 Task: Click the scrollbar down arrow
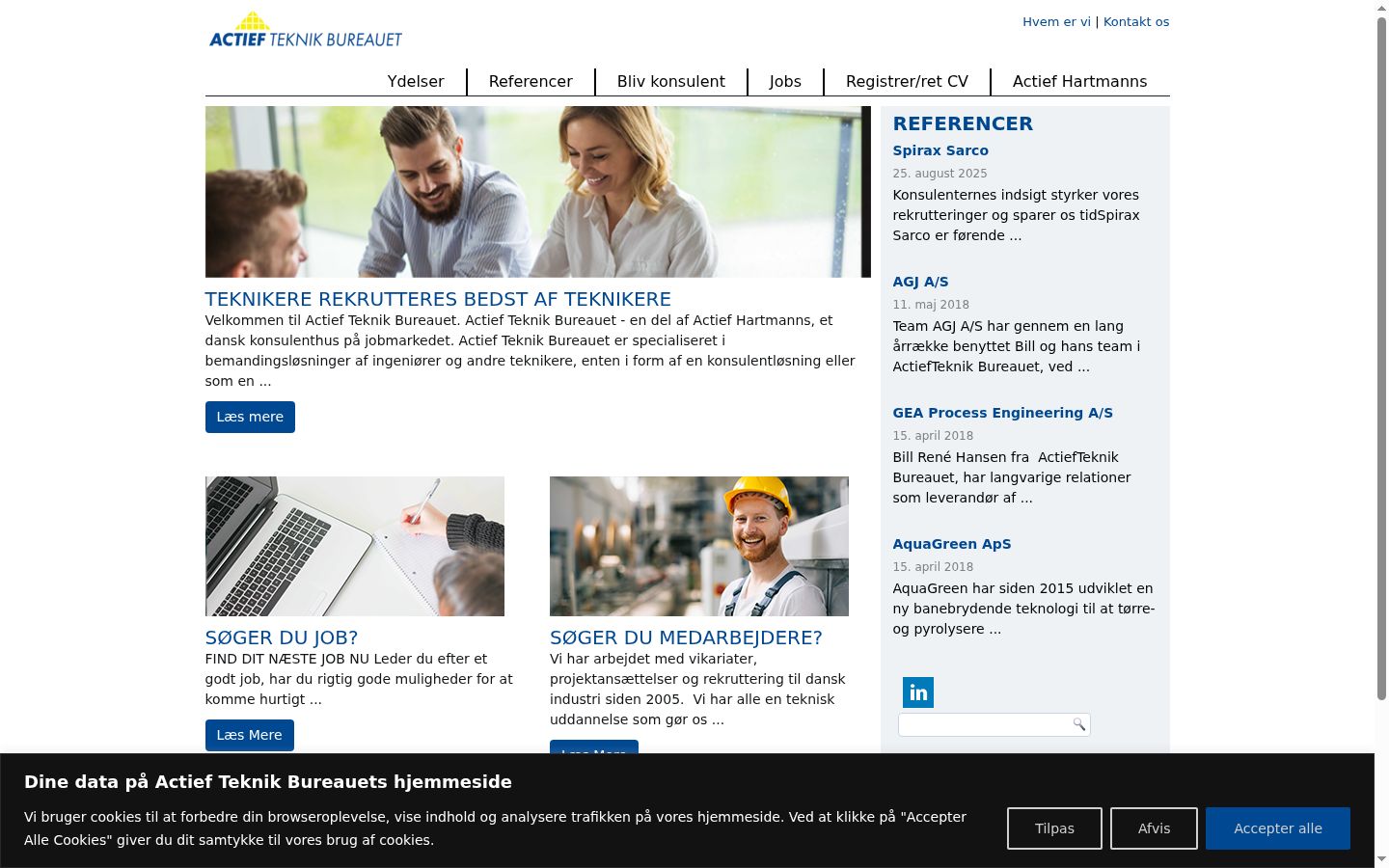coord(1381,859)
